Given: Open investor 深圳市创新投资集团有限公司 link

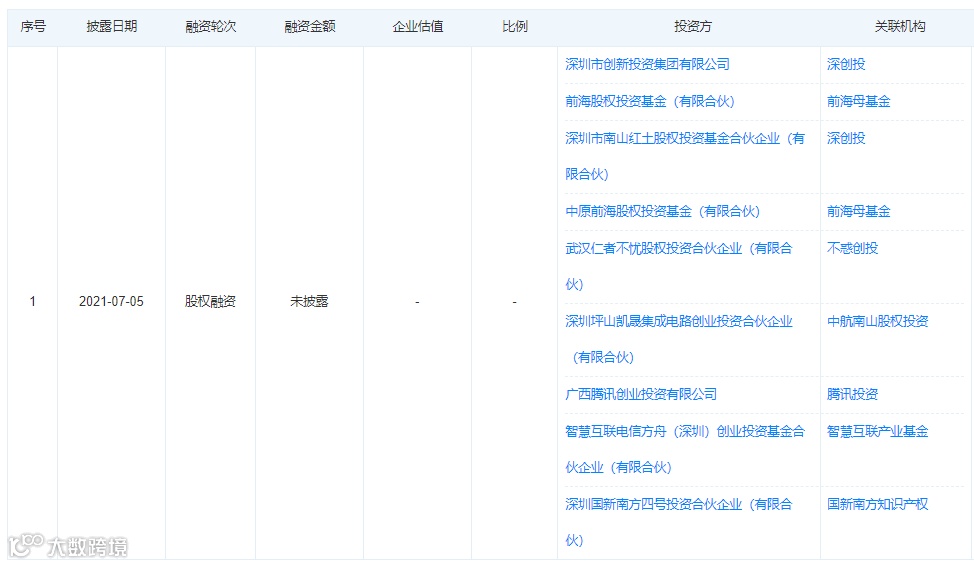Looking at the screenshot, I should [x=647, y=64].
